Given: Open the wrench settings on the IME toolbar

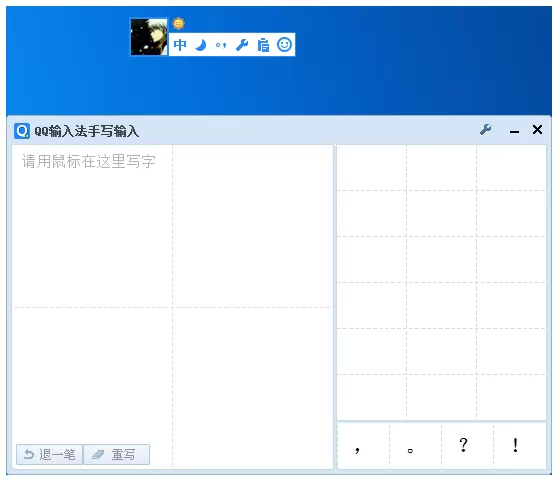Looking at the screenshot, I should pyautogui.click(x=242, y=45).
